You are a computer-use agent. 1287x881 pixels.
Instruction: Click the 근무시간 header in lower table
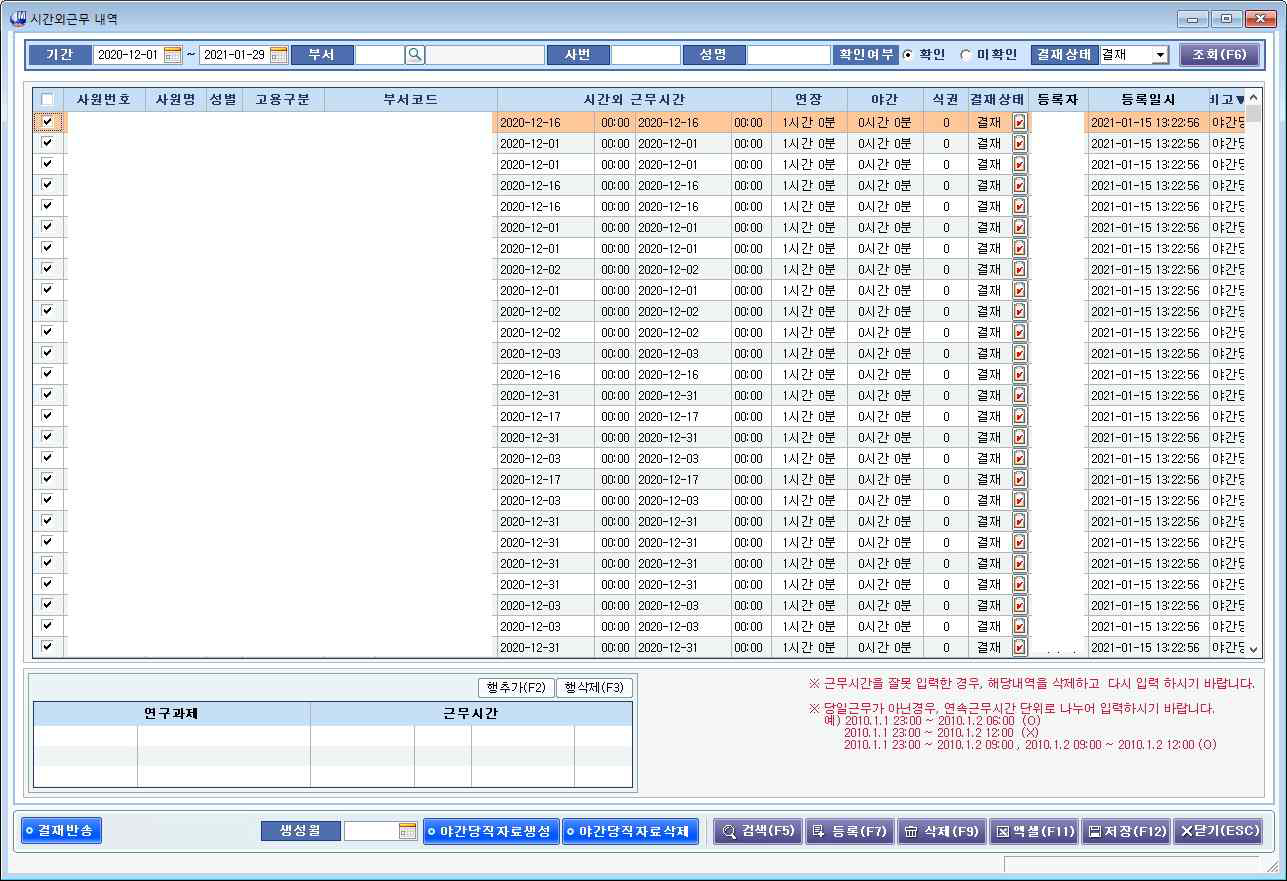[471, 713]
